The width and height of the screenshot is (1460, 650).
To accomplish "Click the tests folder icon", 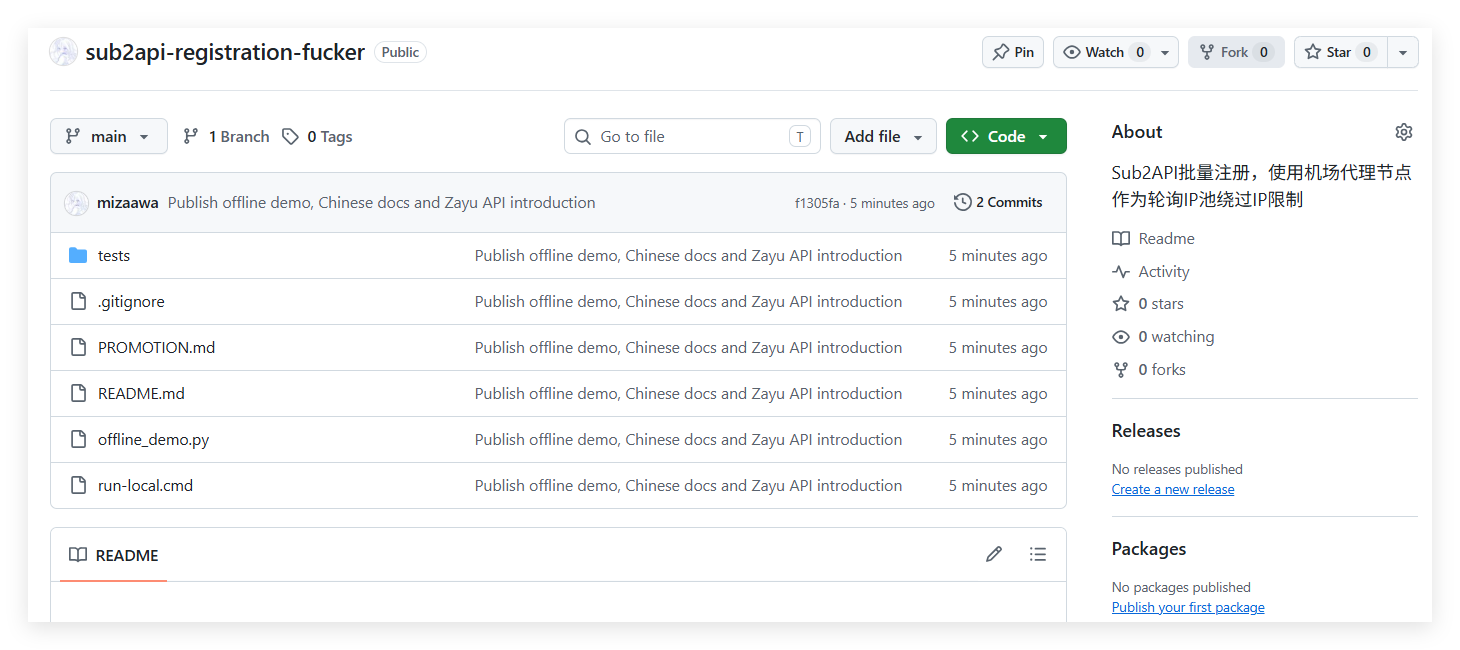I will pyautogui.click(x=78, y=256).
